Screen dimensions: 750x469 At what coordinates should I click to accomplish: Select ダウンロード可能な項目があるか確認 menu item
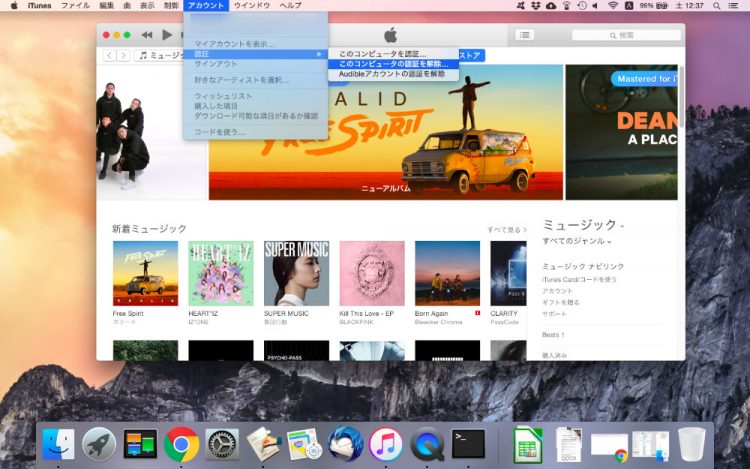255,116
